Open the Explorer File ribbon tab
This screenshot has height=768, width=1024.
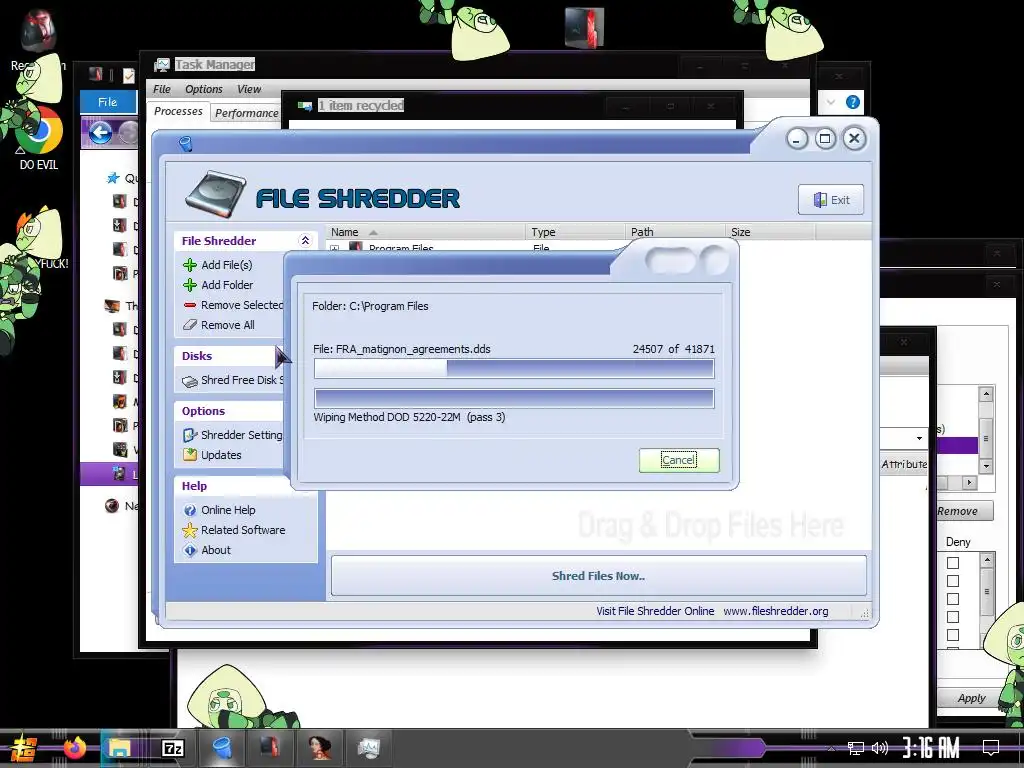tap(108, 102)
